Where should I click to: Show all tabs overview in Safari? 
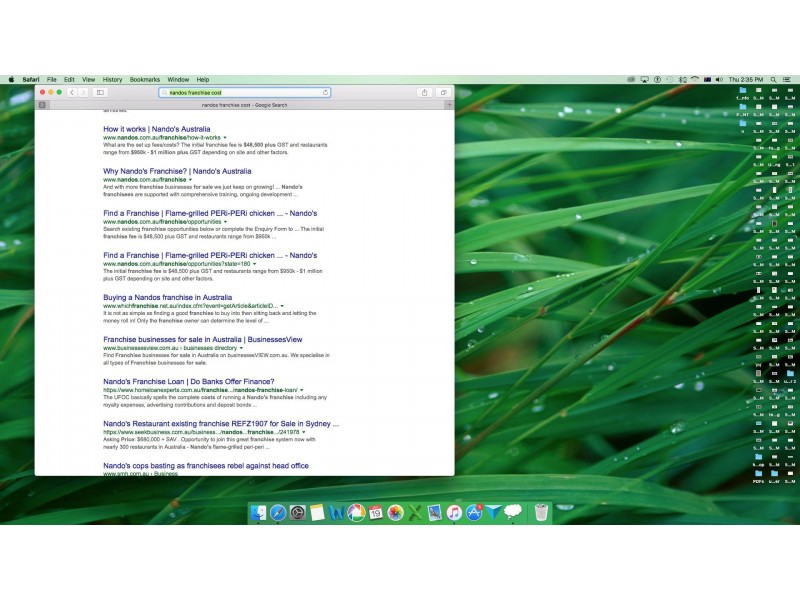click(444, 92)
